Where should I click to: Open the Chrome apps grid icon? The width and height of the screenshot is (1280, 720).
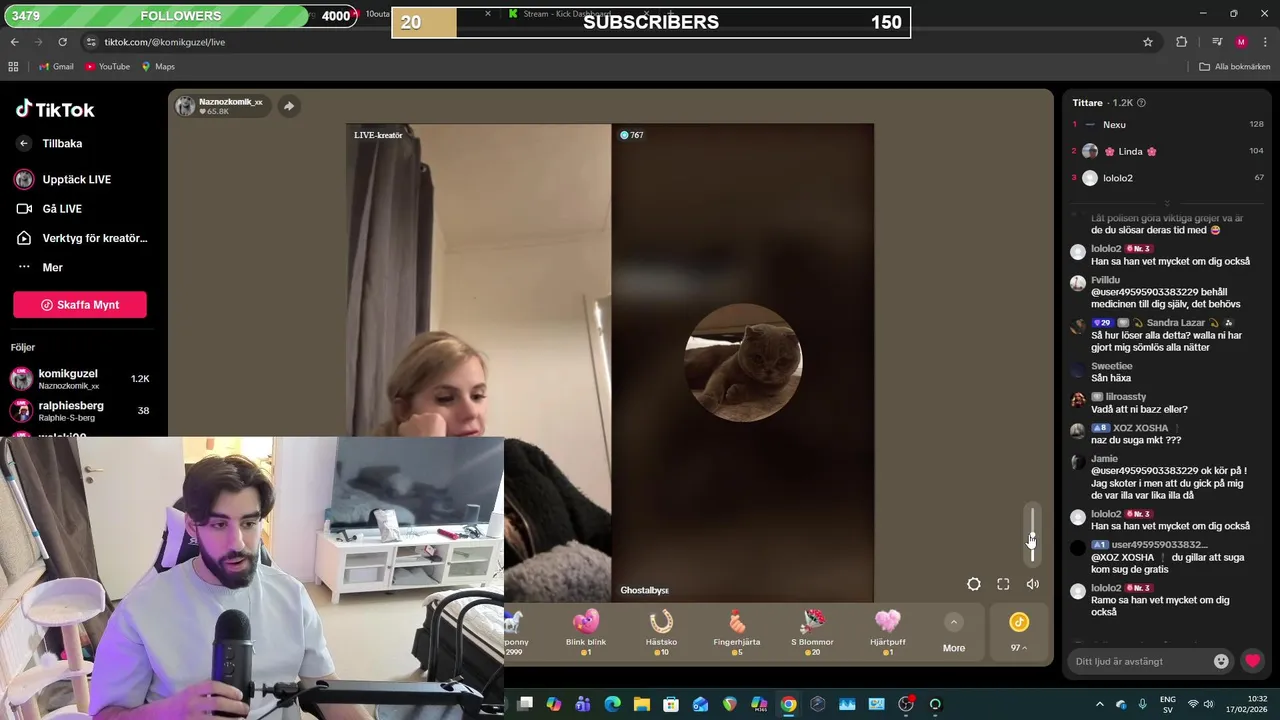13,67
